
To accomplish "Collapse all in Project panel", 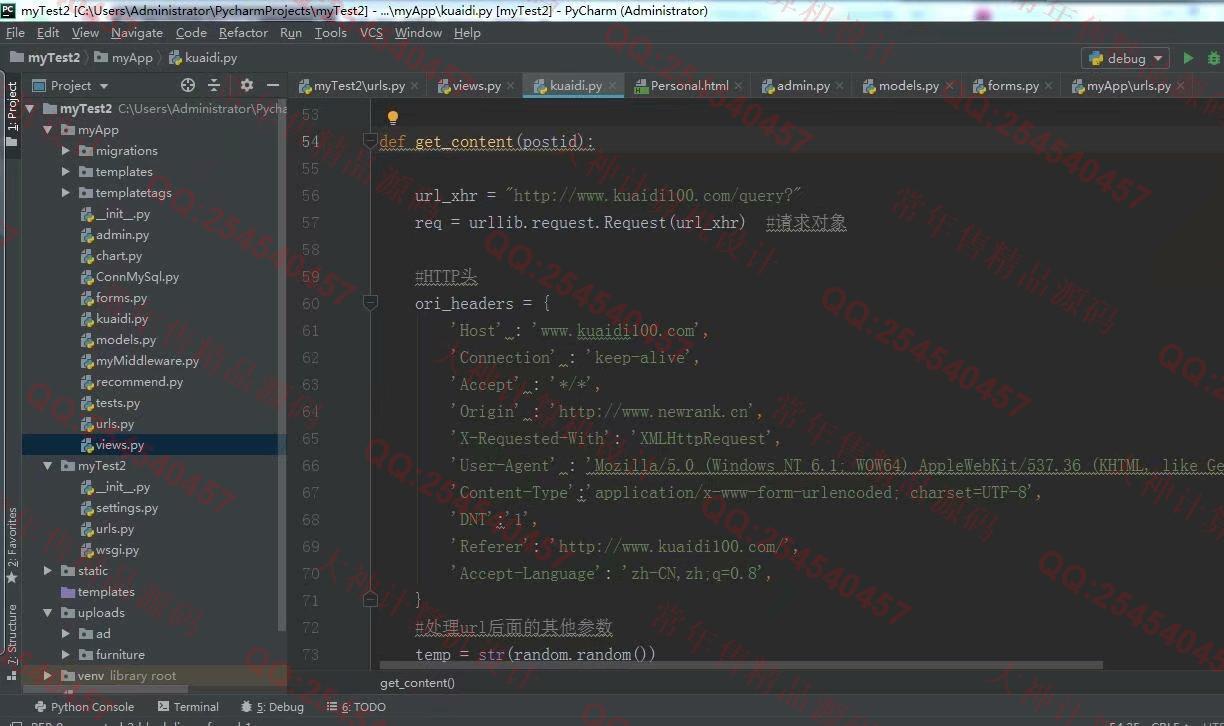I will click(x=215, y=85).
